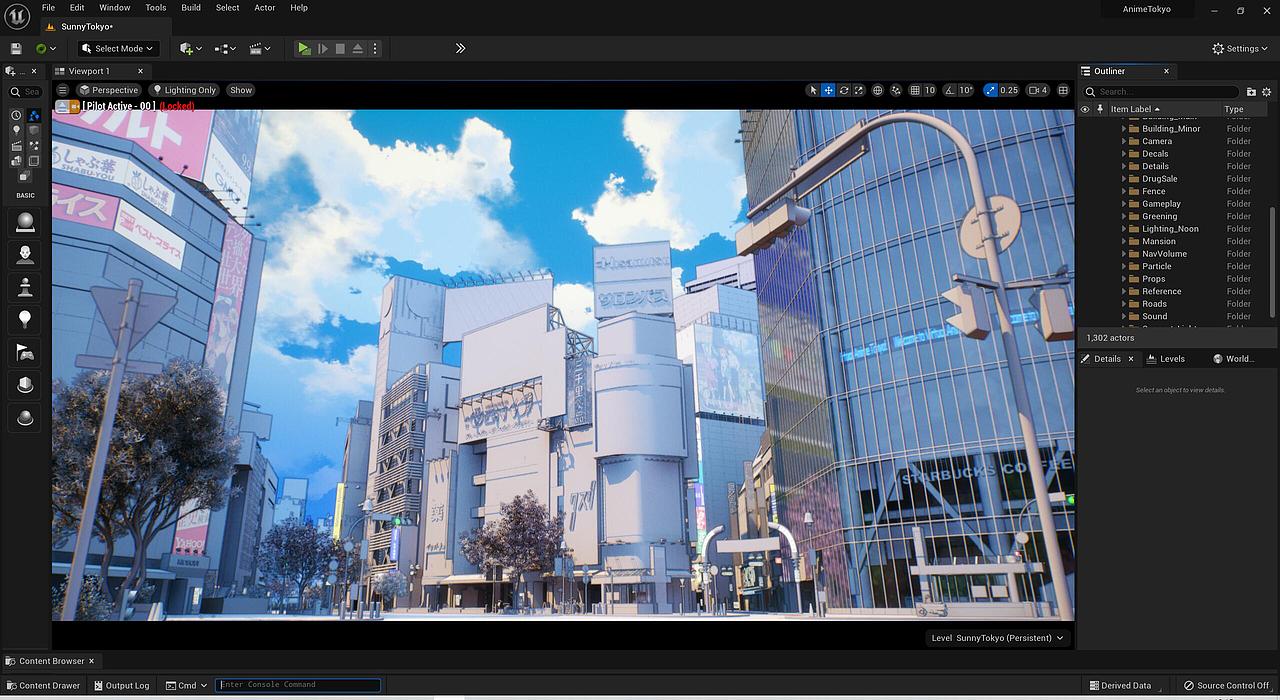
Task: Select the Rotate tool in viewport toolbar
Action: [844, 90]
